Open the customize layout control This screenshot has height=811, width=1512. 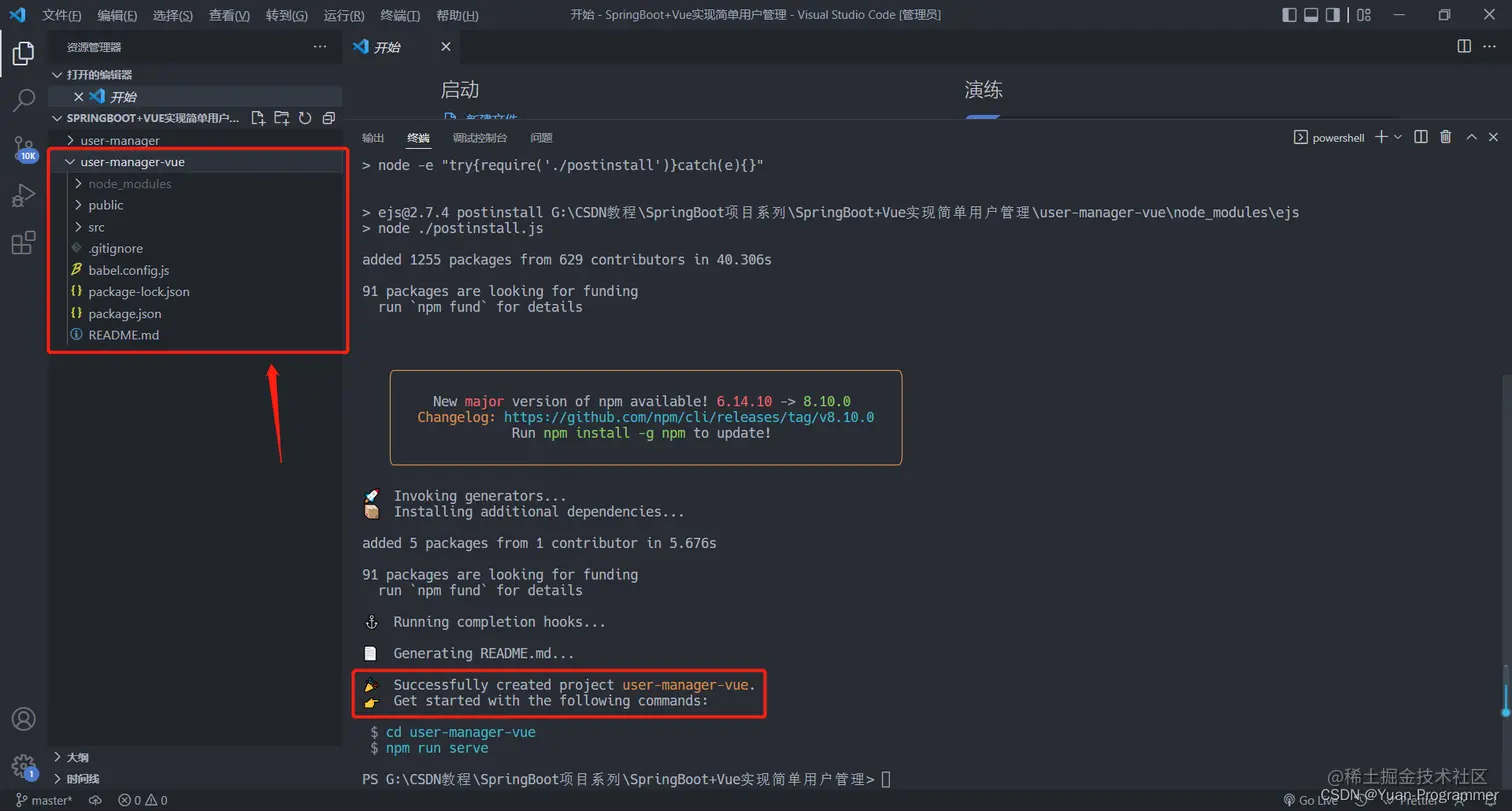(1363, 15)
